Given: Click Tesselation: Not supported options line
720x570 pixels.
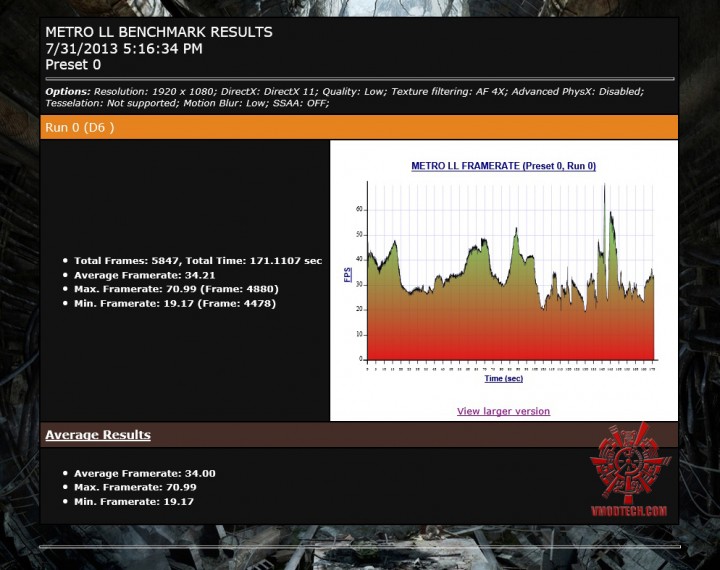Looking at the screenshot, I should click(187, 103).
